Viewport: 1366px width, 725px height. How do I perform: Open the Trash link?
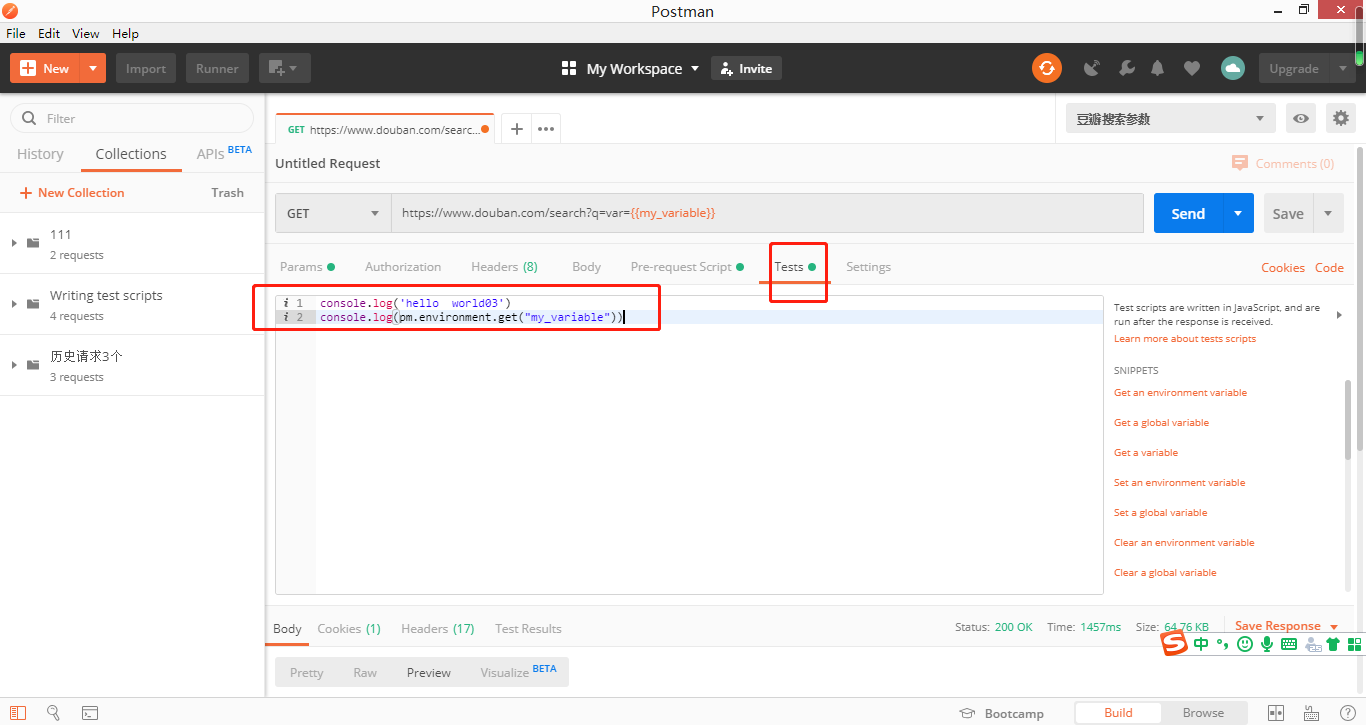[x=227, y=193]
